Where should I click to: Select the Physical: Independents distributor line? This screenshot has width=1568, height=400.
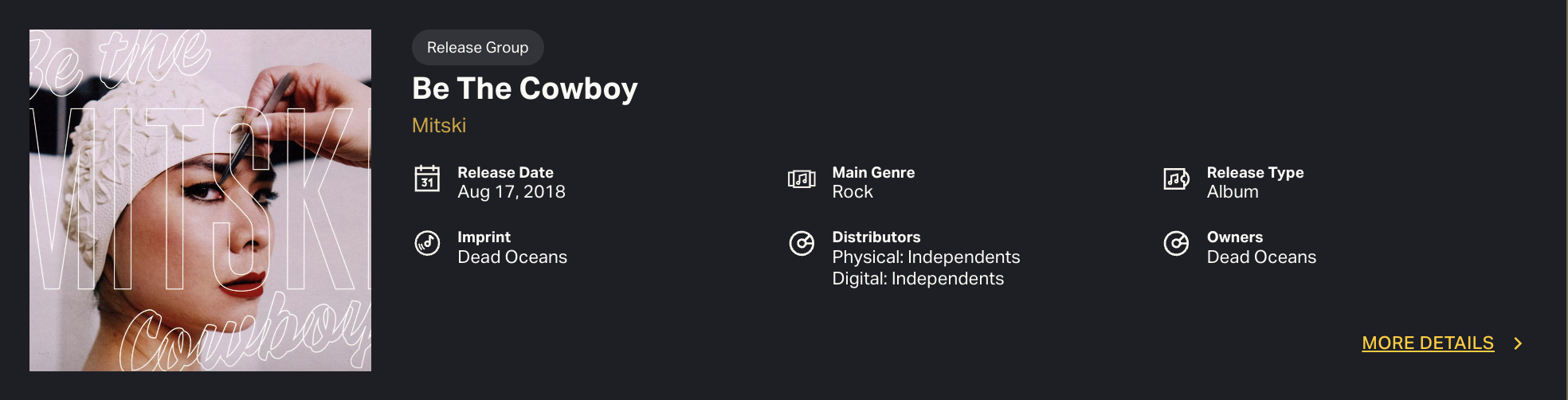coord(926,257)
